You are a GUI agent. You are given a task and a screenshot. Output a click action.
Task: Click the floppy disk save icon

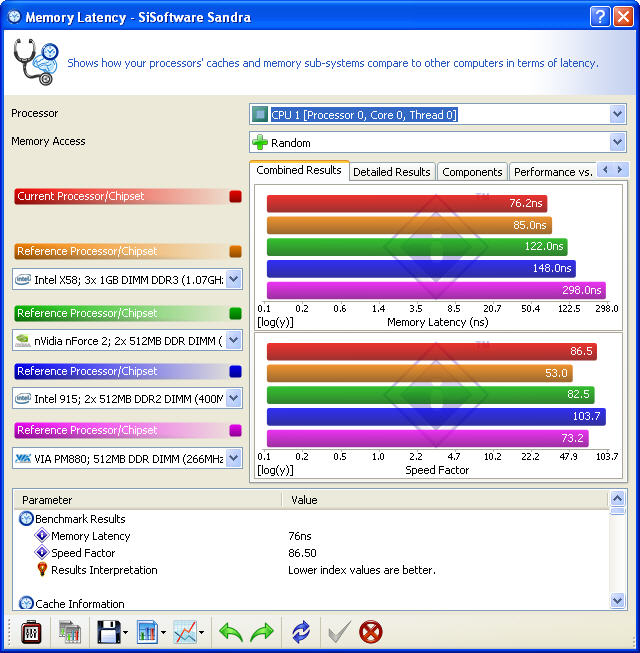coord(109,632)
